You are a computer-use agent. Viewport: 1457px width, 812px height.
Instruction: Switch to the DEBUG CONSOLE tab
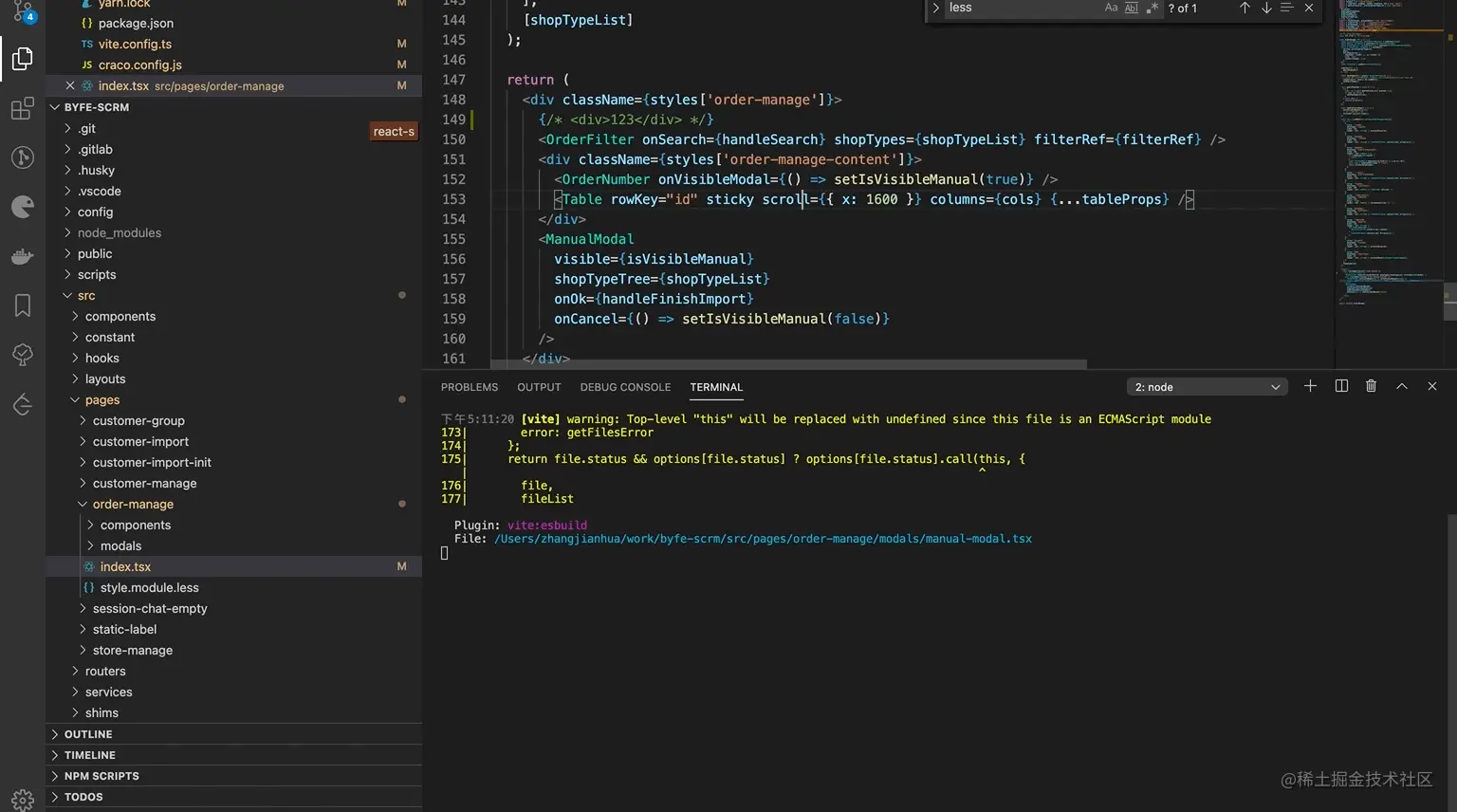click(x=625, y=387)
